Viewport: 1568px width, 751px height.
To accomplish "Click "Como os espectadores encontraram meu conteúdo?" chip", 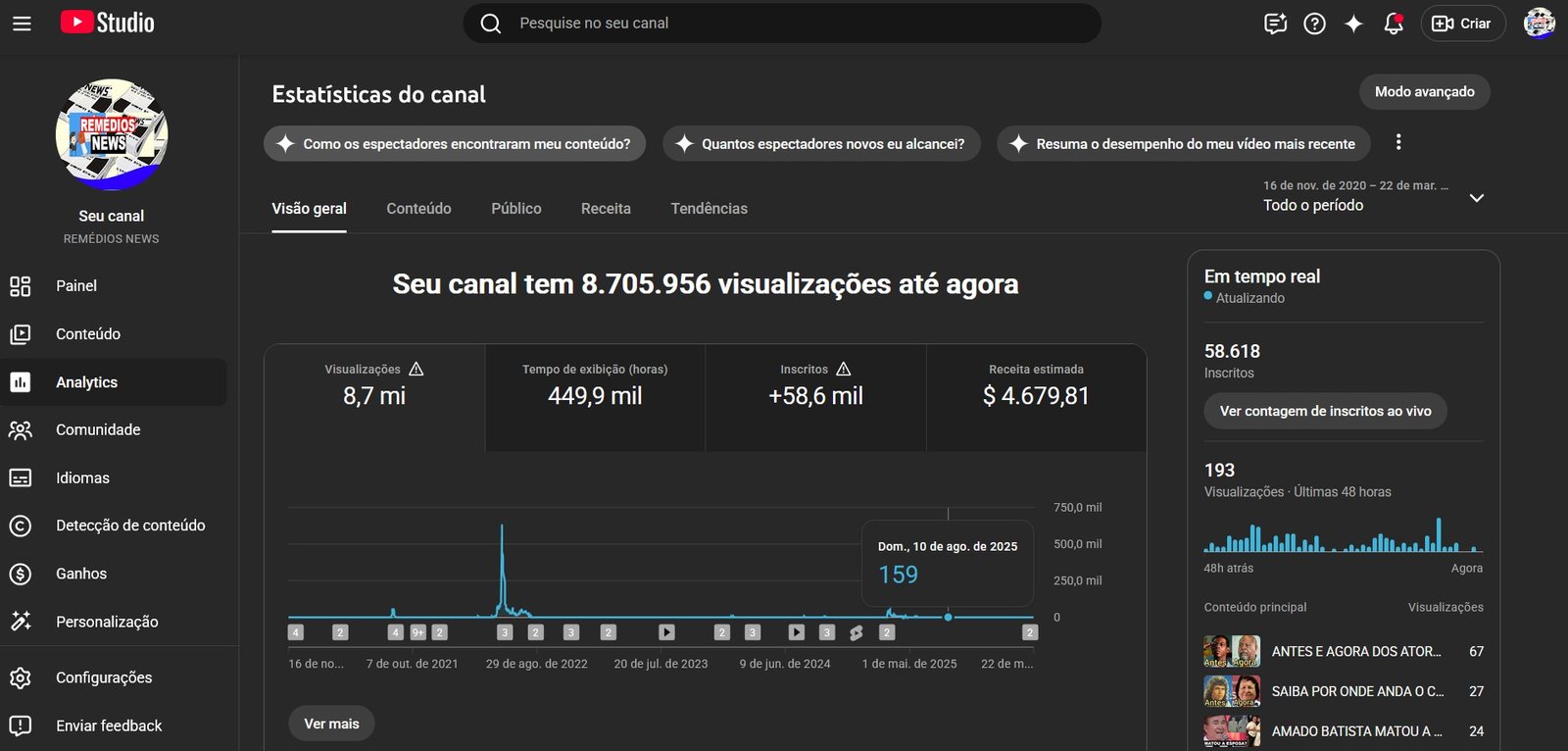I will pos(455,144).
